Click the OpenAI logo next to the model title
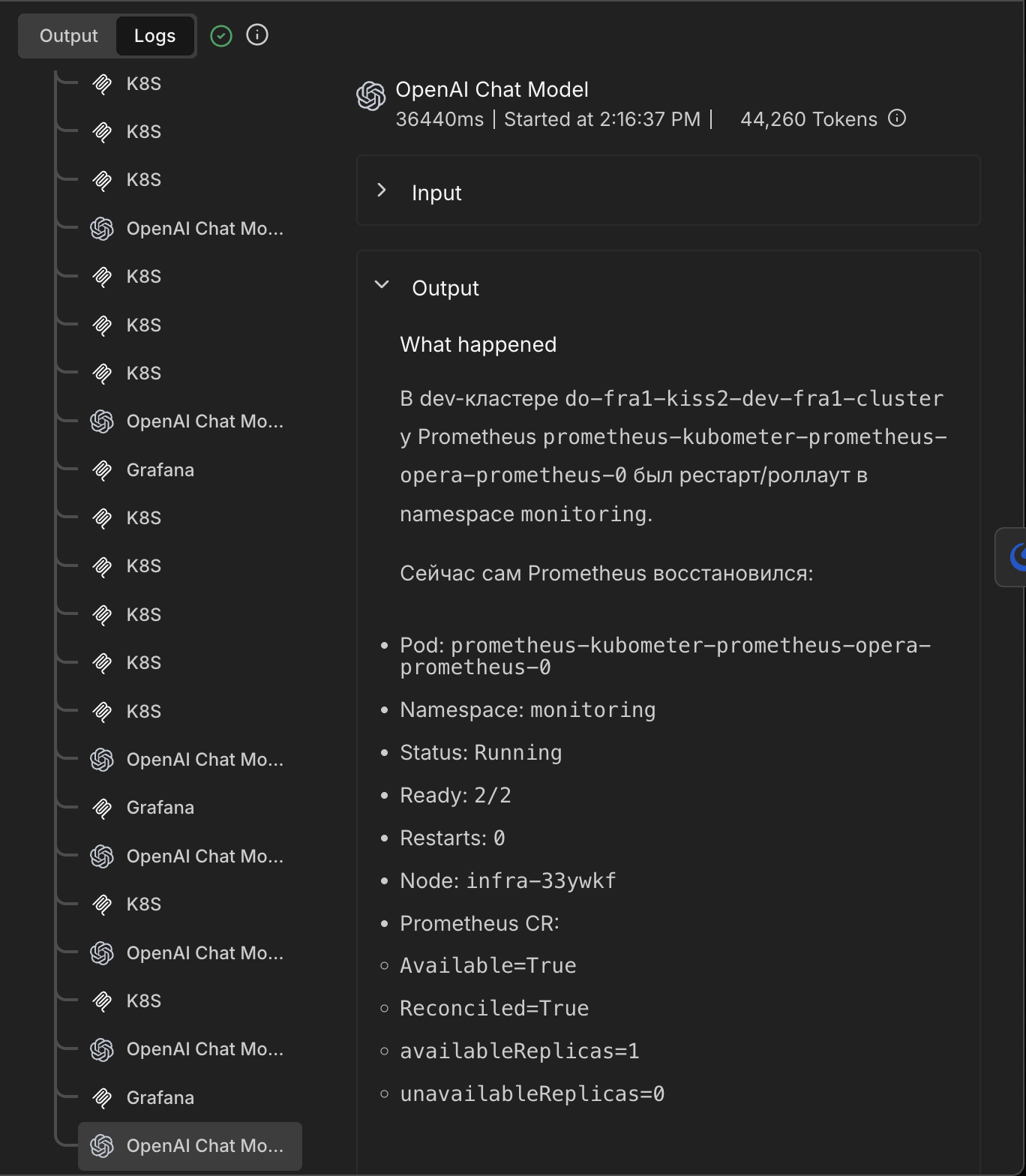Image resolution: width=1026 pixels, height=1176 pixels. pos(371,96)
